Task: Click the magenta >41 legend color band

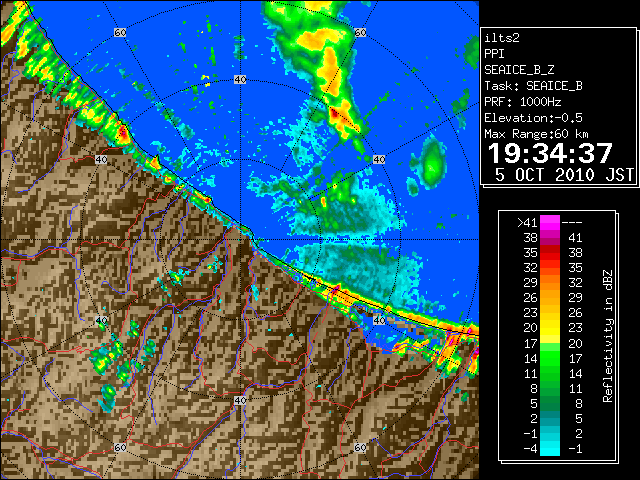Action: (550, 222)
